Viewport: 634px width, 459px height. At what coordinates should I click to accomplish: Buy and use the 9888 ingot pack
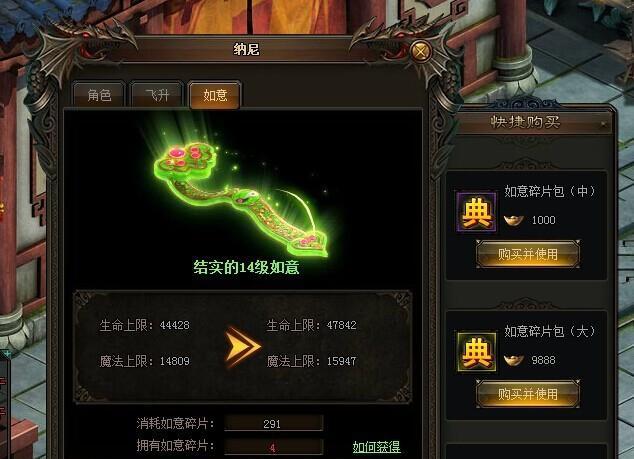528,394
